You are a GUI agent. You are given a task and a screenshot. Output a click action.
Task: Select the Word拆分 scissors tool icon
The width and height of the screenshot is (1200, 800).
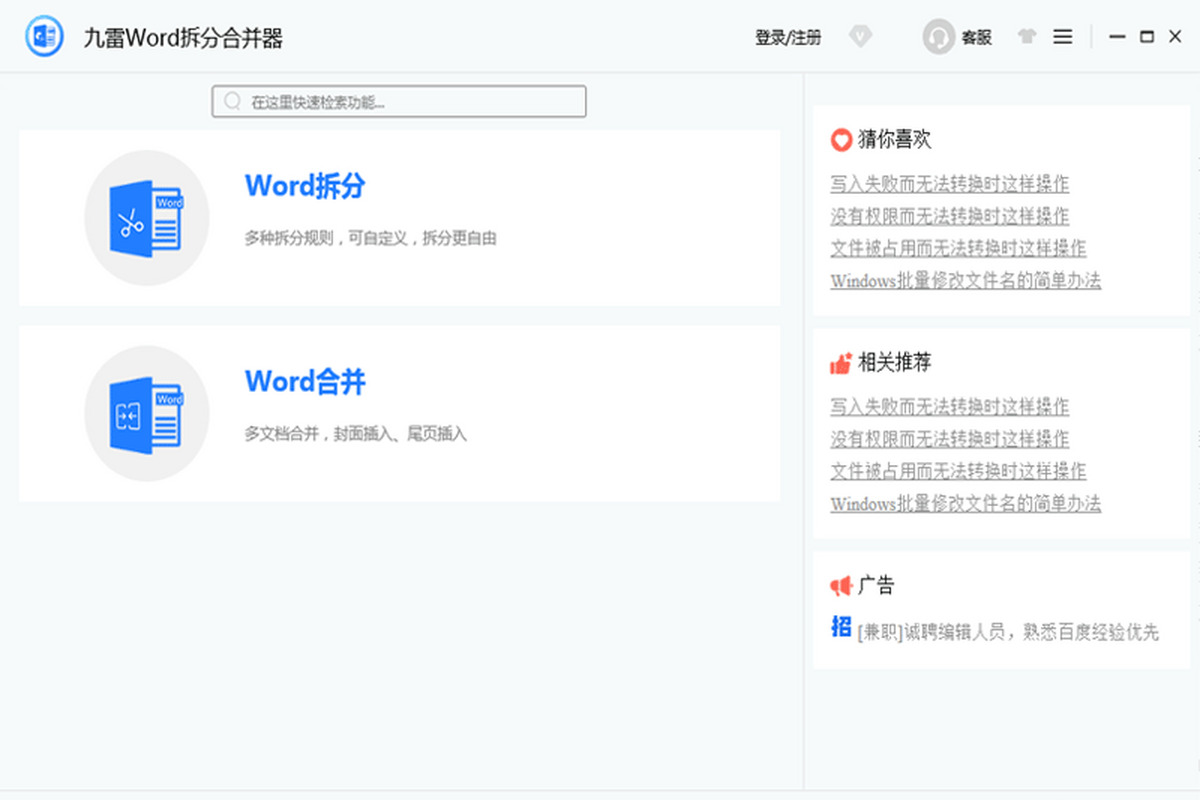coord(147,216)
